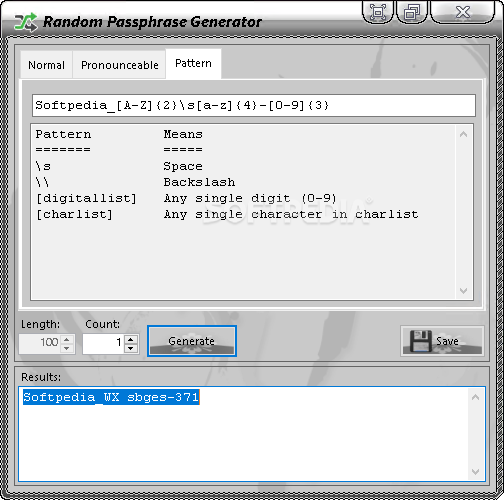This screenshot has height=500, width=504.
Task: Click the Results: label
Action: 41,377
